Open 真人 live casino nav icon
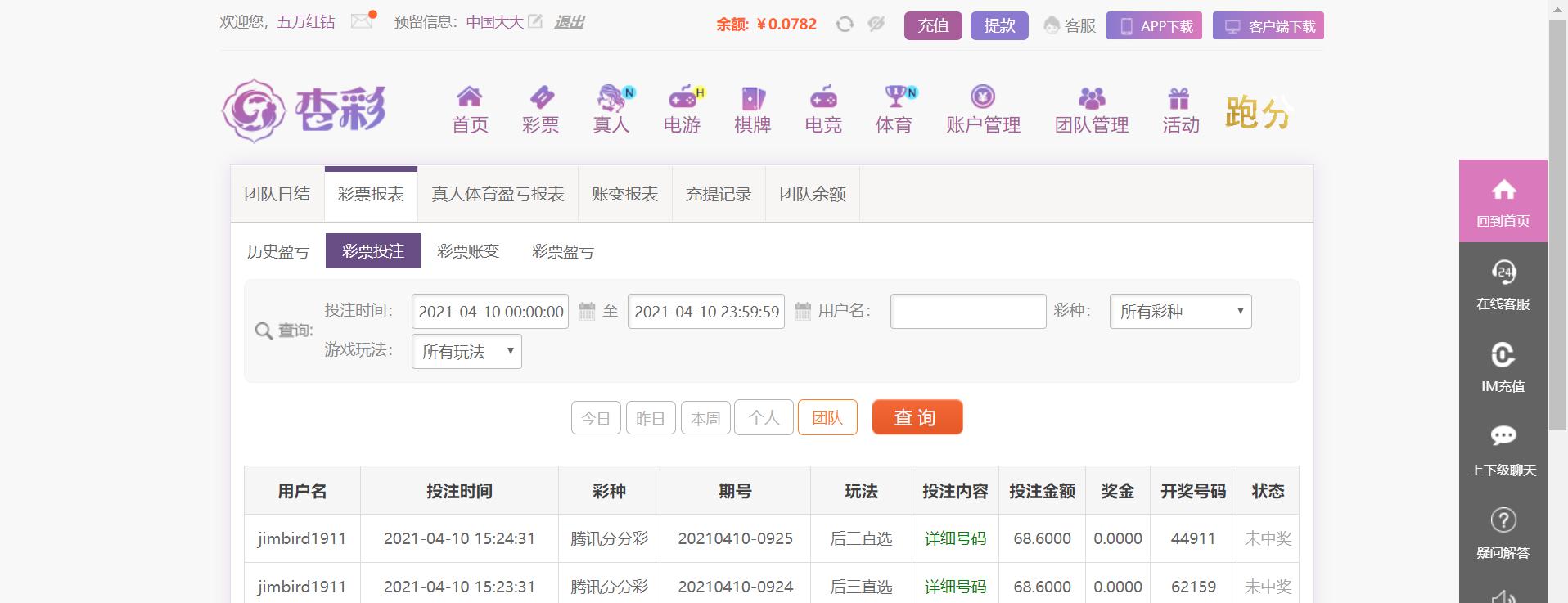Image resolution: width=1568 pixels, height=603 pixels. (x=611, y=110)
